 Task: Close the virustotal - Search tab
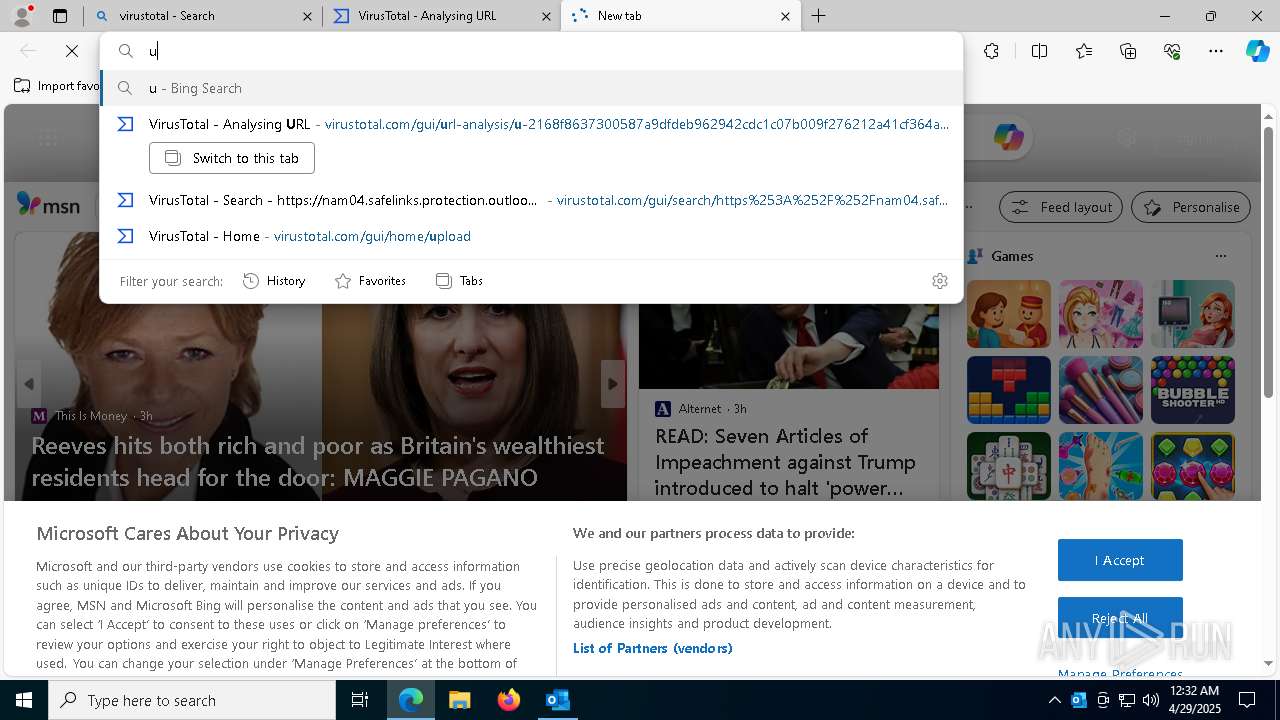point(308,16)
